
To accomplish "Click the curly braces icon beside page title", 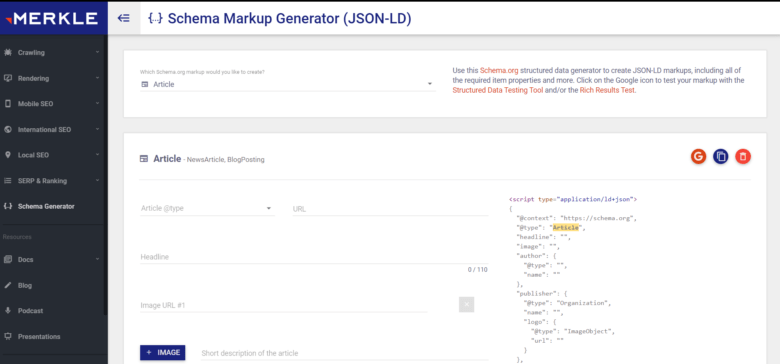I will pos(155,18).
